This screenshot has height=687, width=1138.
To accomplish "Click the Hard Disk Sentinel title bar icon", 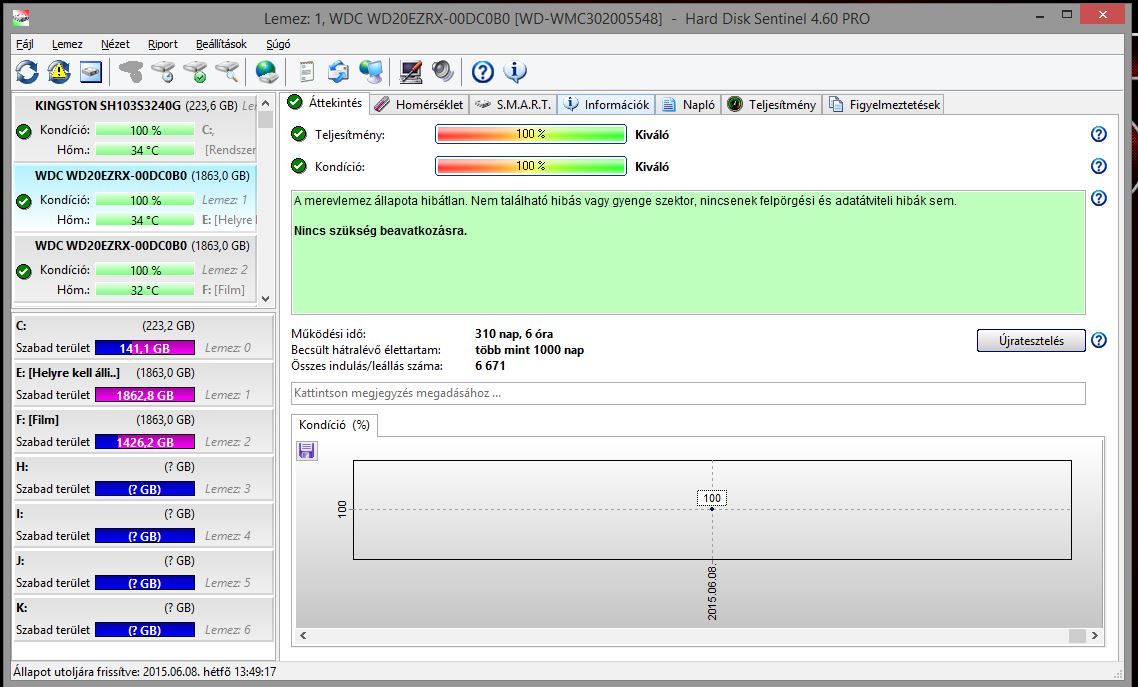I will click(21, 17).
